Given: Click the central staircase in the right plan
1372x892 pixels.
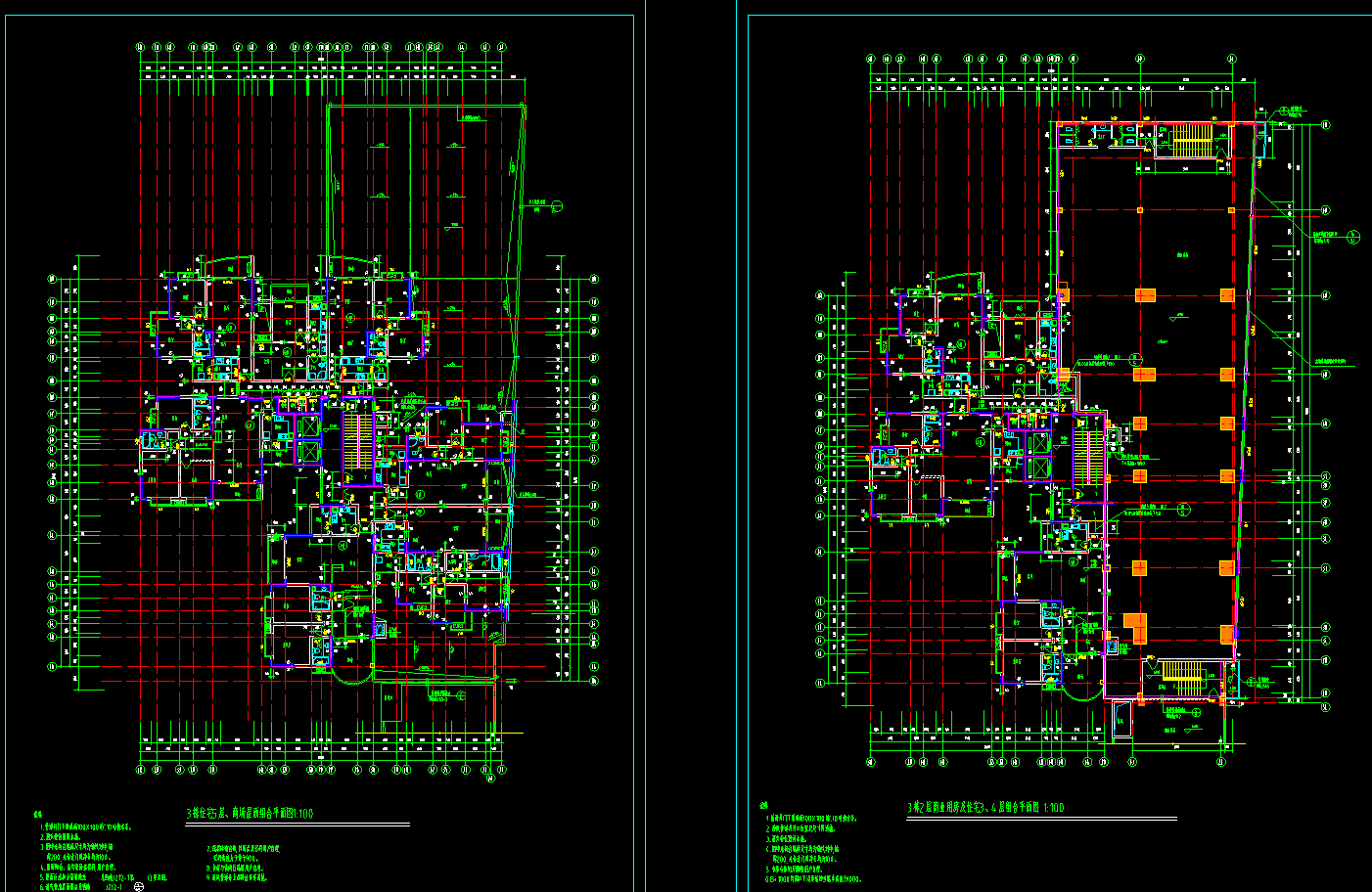Looking at the screenshot, I should click(1087, 449).
